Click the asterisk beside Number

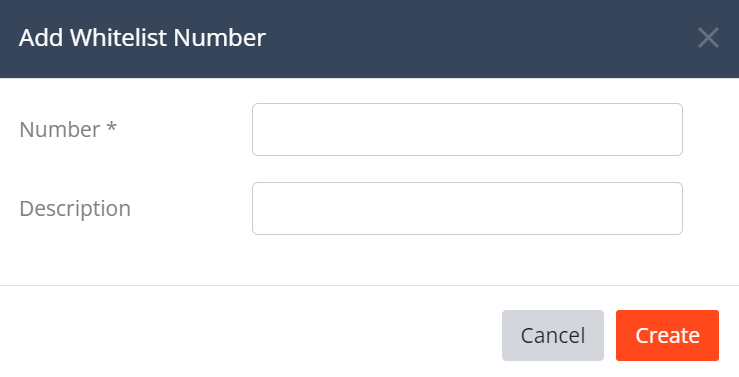click(x=111, y=127)
